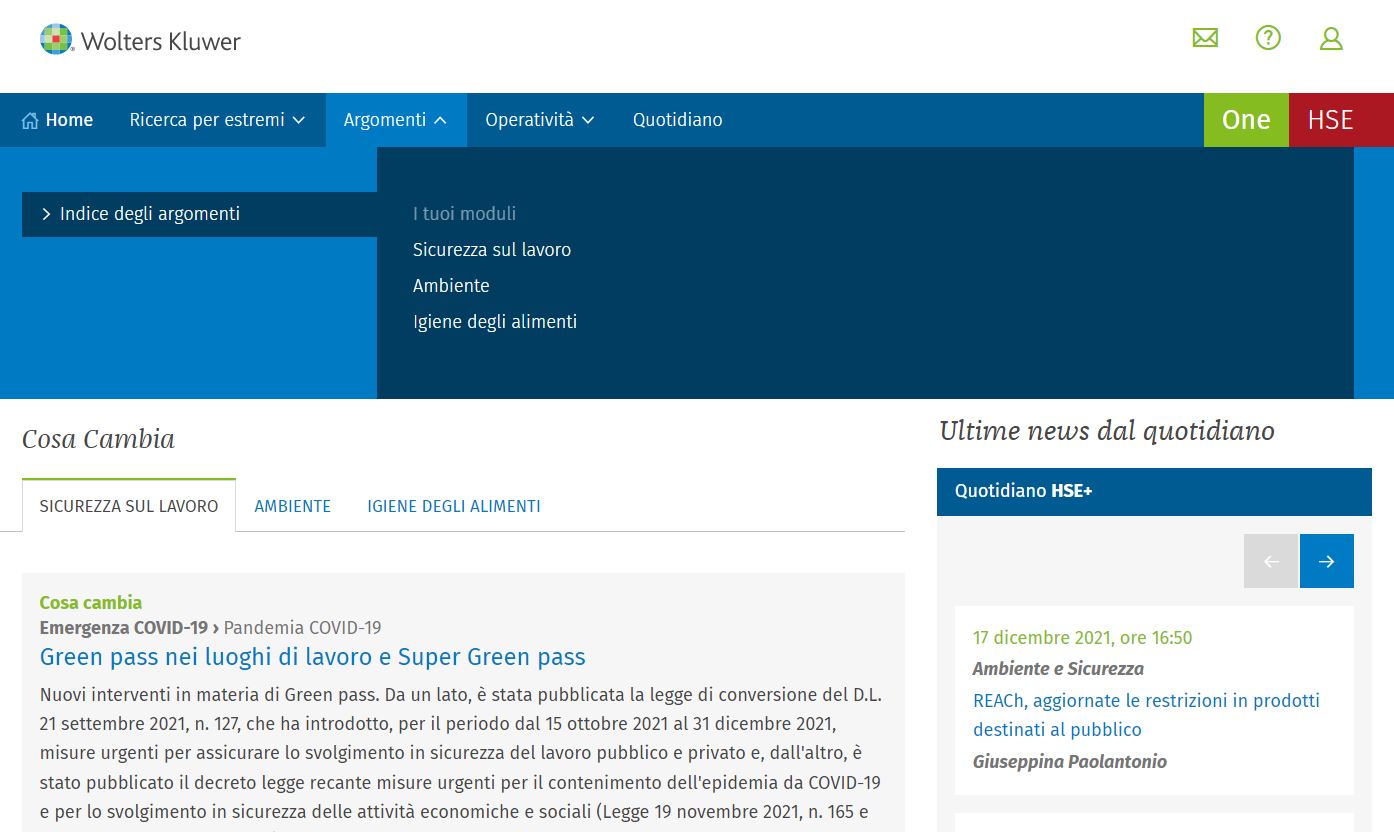Click the red HSE badge
1394x832 pixels.
point(1330,120)
